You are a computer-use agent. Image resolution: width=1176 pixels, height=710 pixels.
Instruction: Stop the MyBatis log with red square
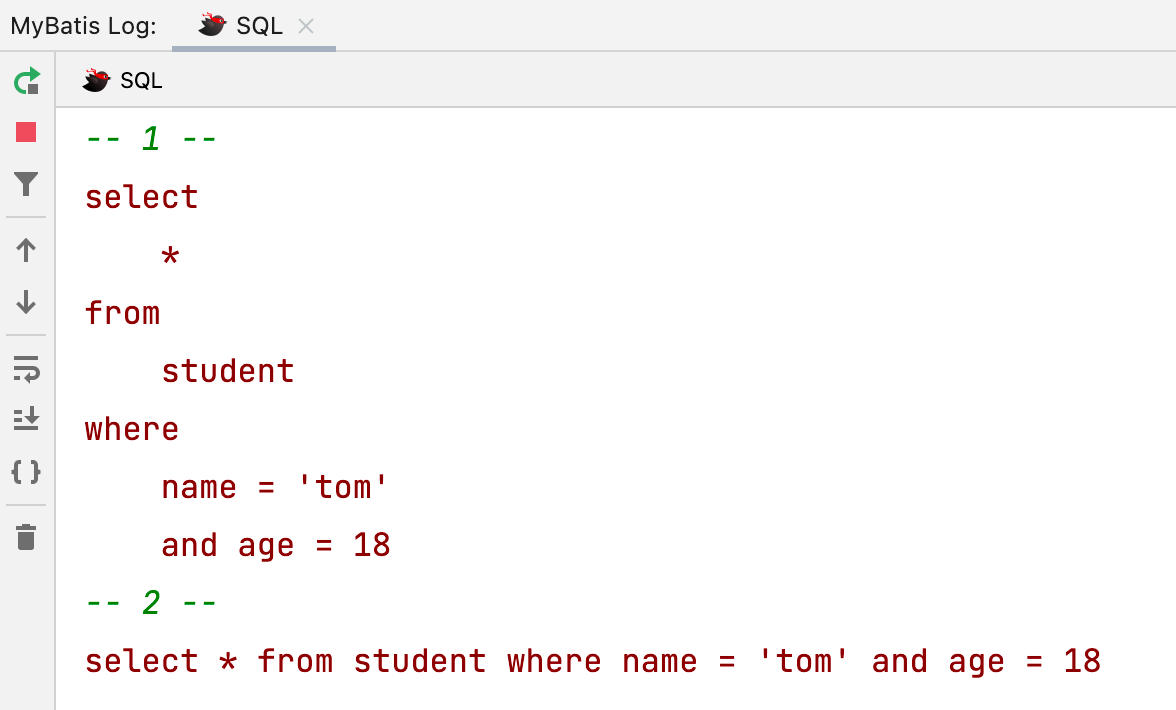pyautogui.click(x=27, y=132)
